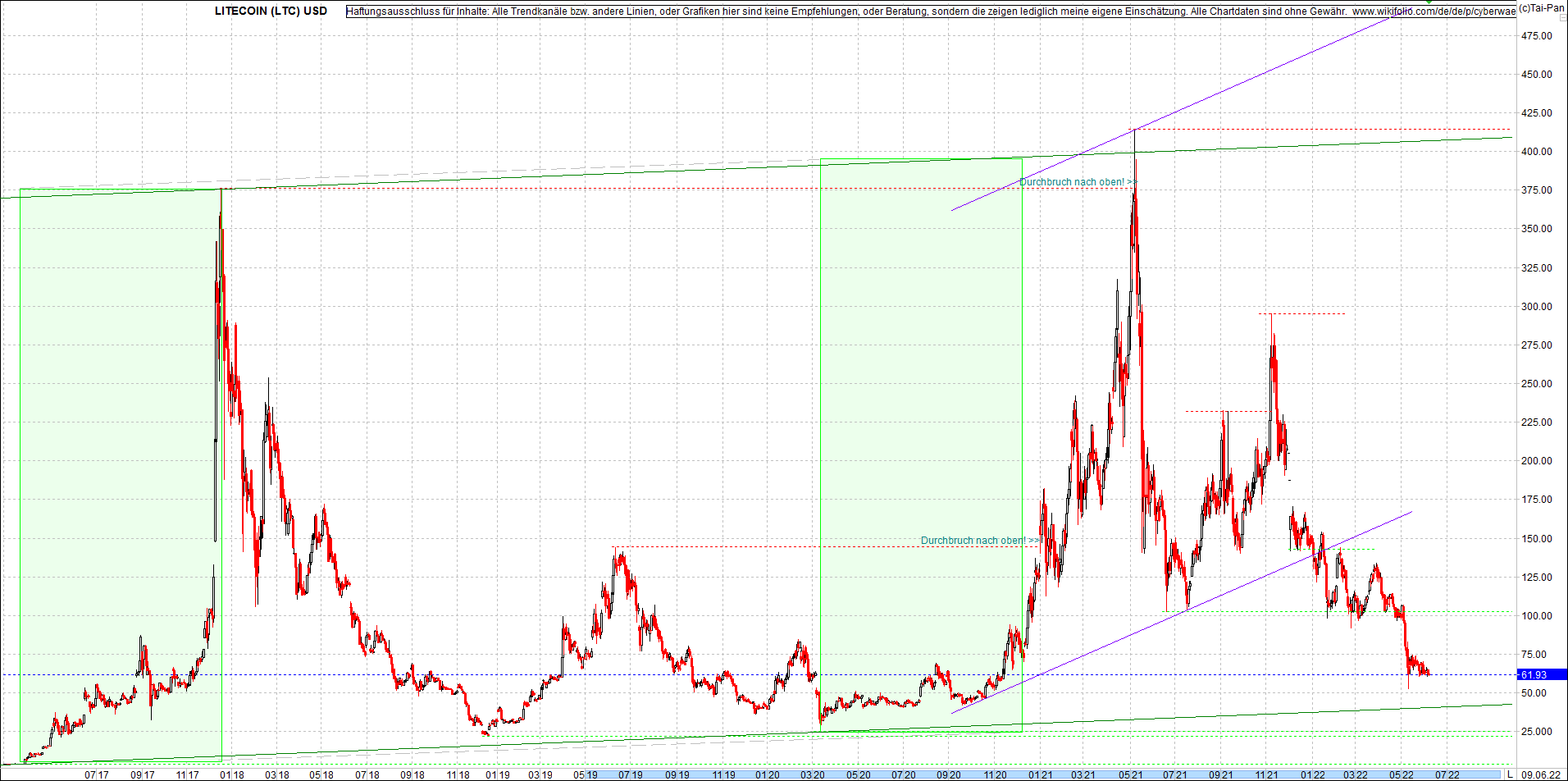1568x781 pixels.
Task: Click the 11'17 date axis label
Action: coord(188,775)
